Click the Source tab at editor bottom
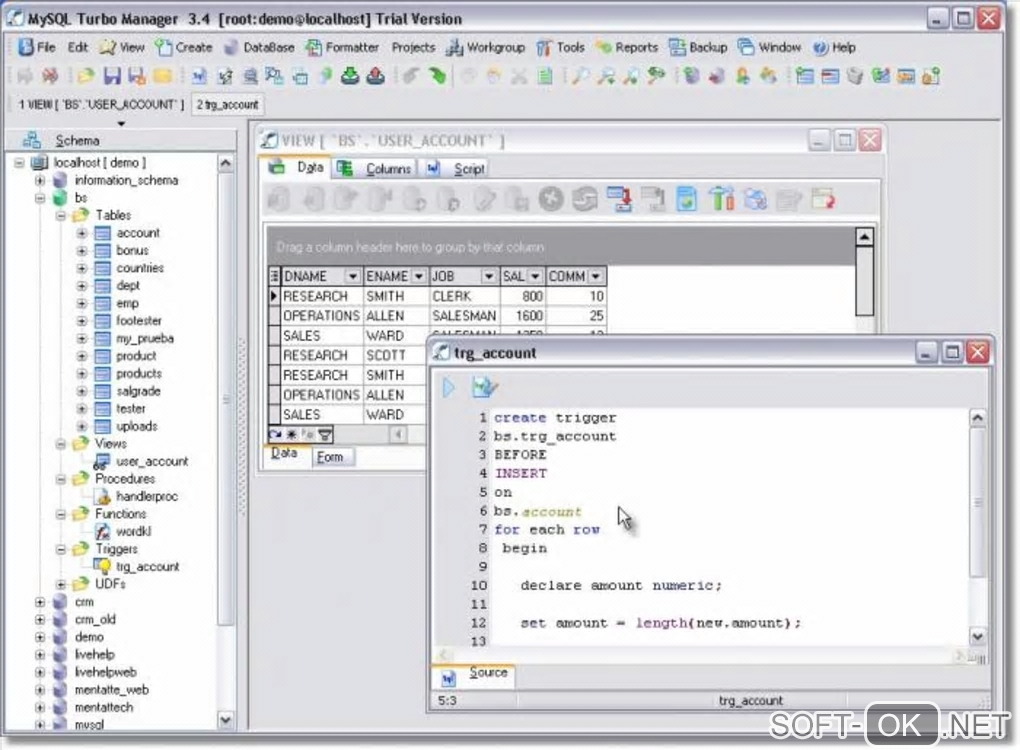This screenshot has width=1020, height=750. click(474, 675)
